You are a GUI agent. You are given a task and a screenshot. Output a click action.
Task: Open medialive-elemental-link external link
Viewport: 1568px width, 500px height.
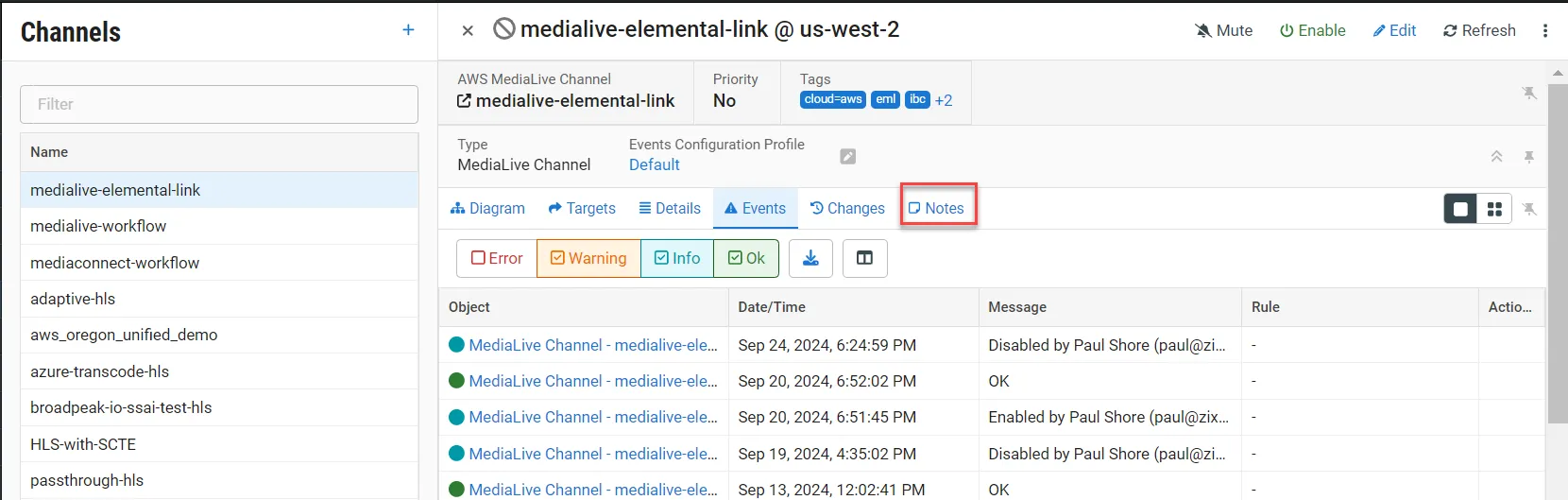[x=566, y=100]
